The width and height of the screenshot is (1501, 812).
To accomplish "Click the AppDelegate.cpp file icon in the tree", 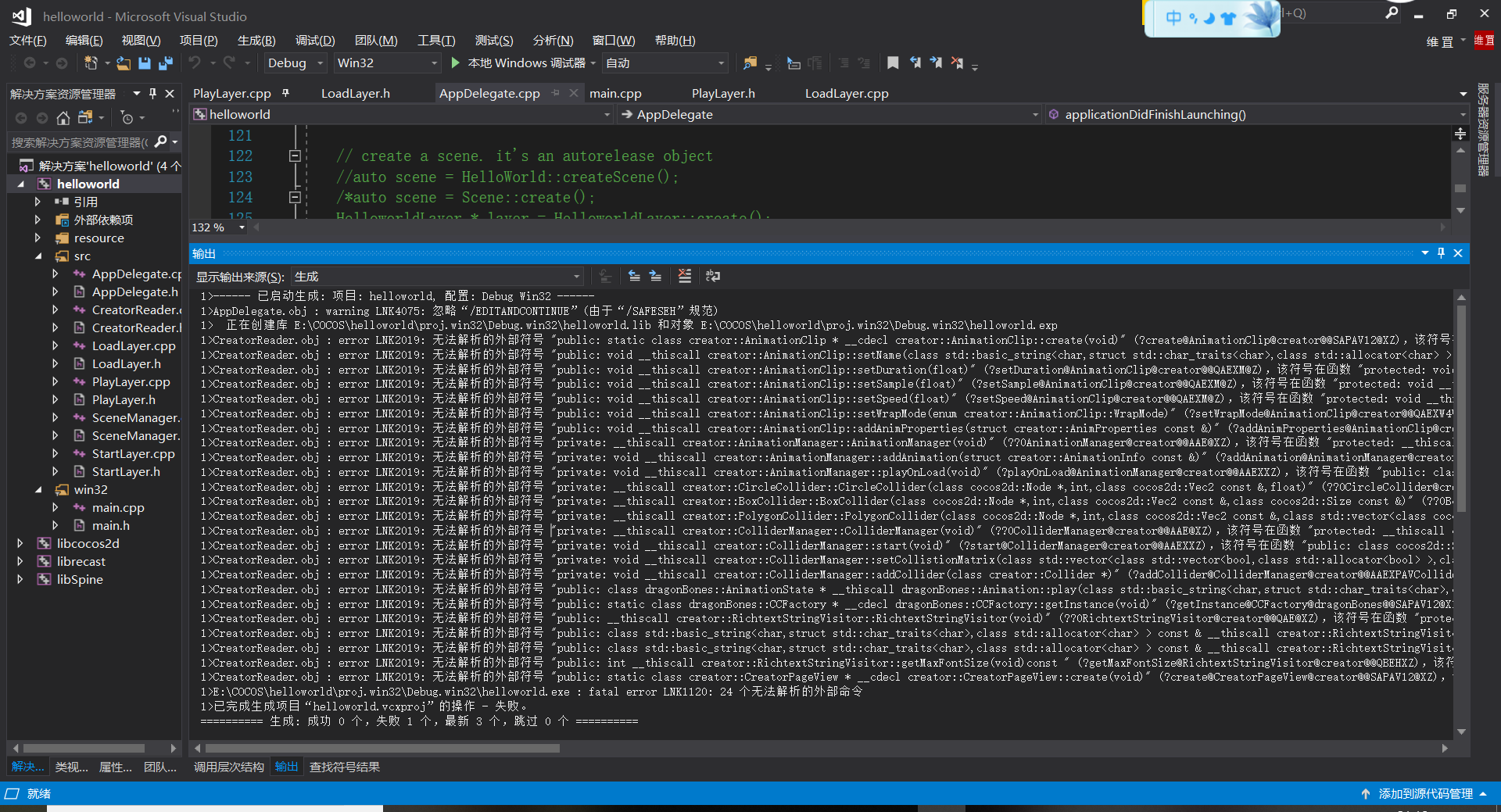I will tap(79, 274).
